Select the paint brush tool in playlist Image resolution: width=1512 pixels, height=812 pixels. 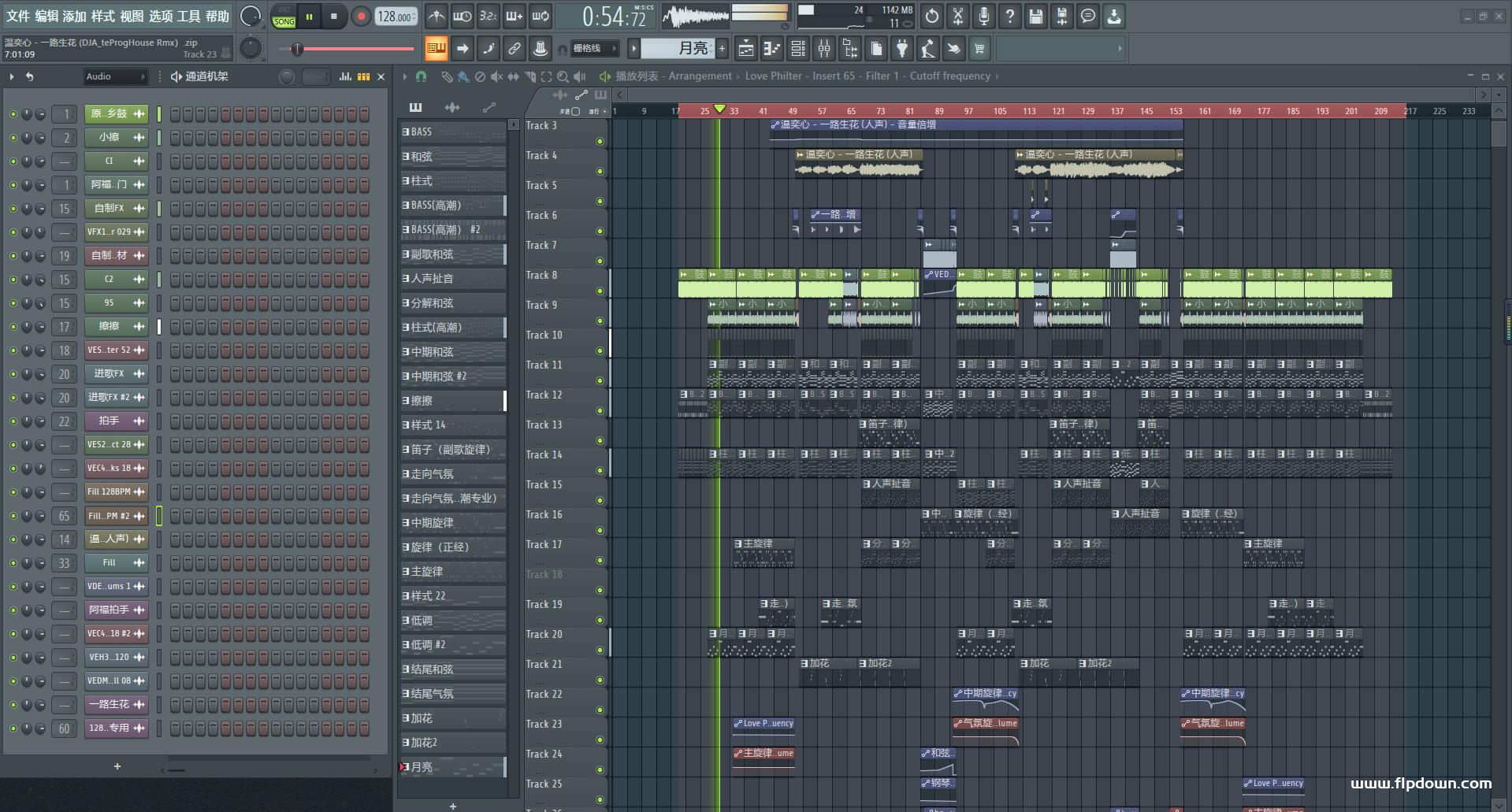(x=463, y=76)
